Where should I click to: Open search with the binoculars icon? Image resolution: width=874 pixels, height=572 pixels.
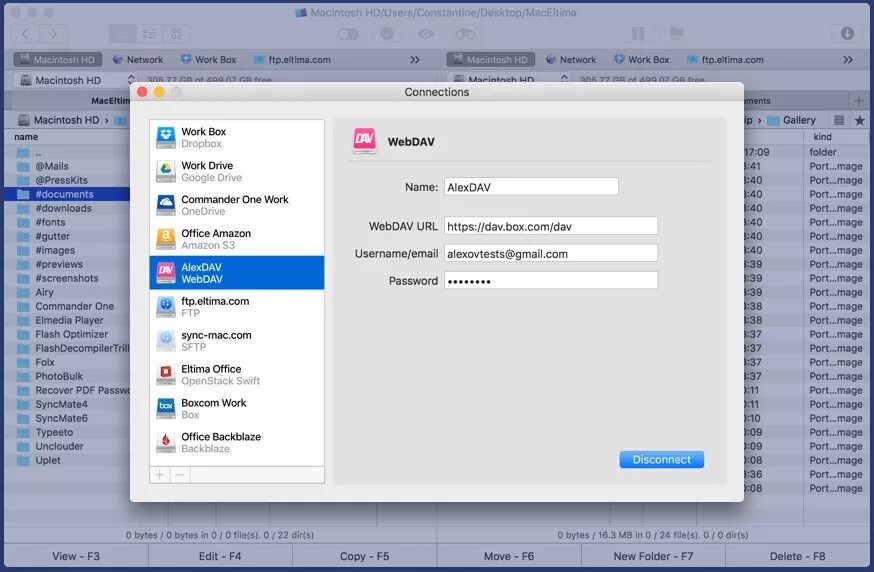pos(465,35)
